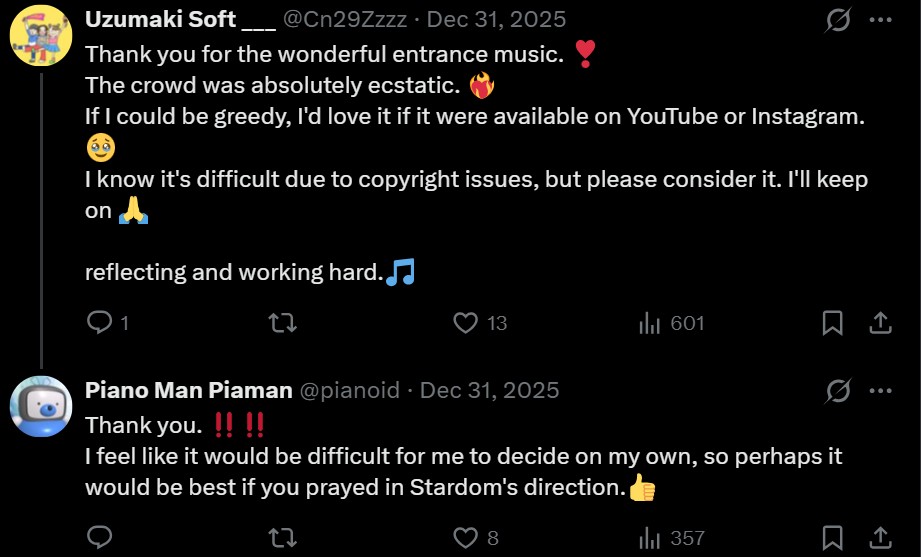Open more options for Uzumaki Soft's tweet
This screenshot has height=557, width=921.
coord(880,20)
